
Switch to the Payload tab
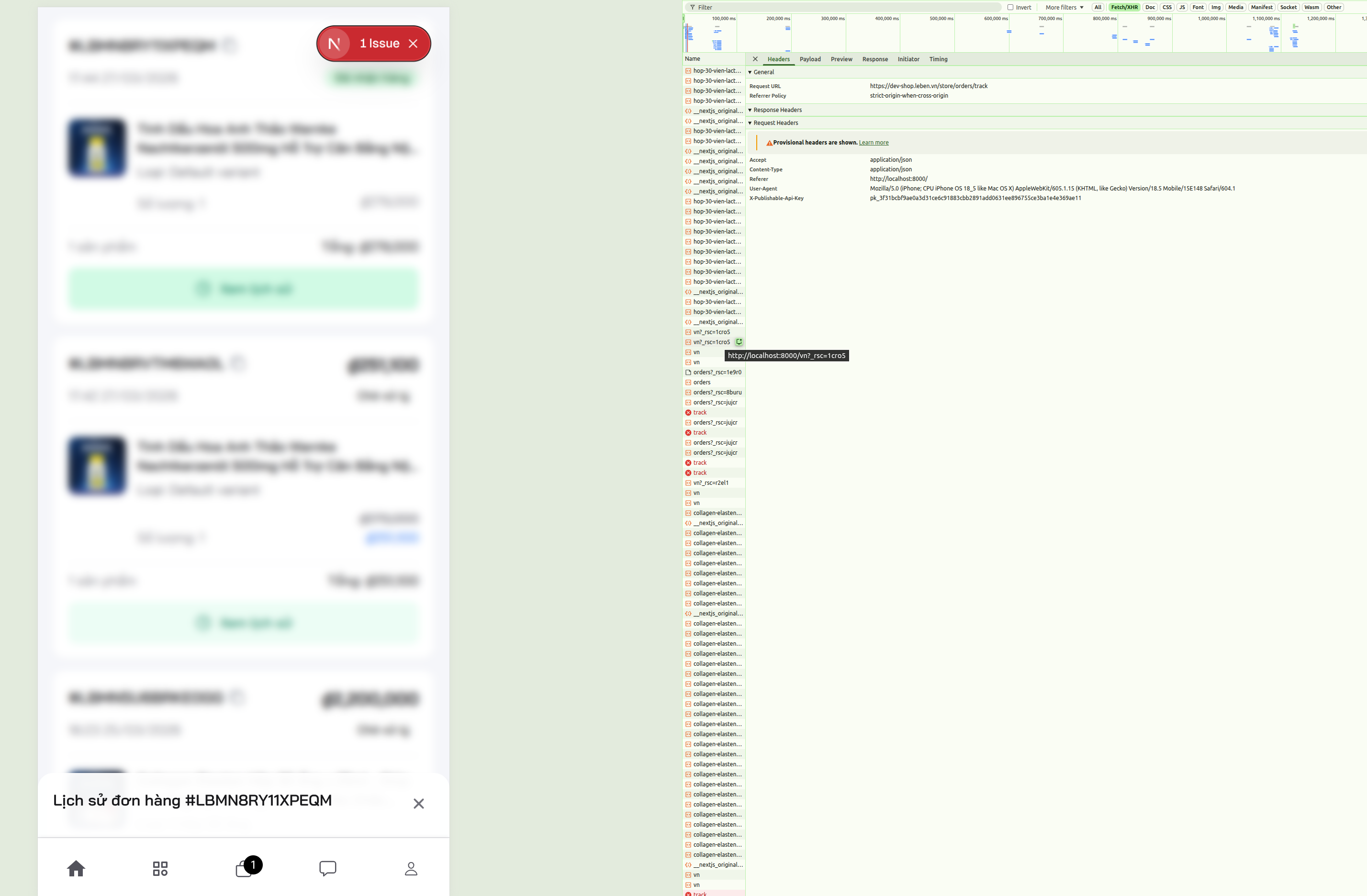pos(810,59)
